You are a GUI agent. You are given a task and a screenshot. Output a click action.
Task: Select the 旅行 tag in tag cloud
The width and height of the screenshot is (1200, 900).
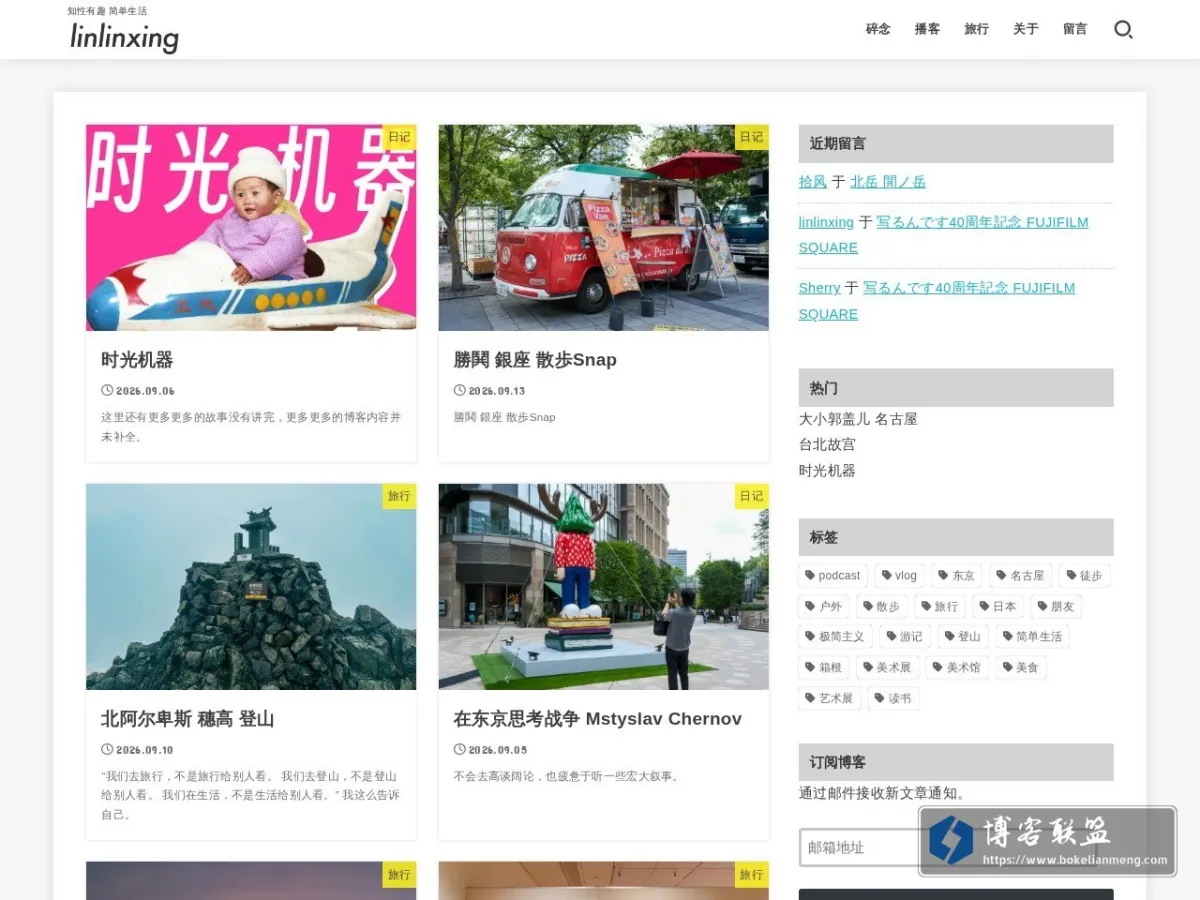coord(940,606)
